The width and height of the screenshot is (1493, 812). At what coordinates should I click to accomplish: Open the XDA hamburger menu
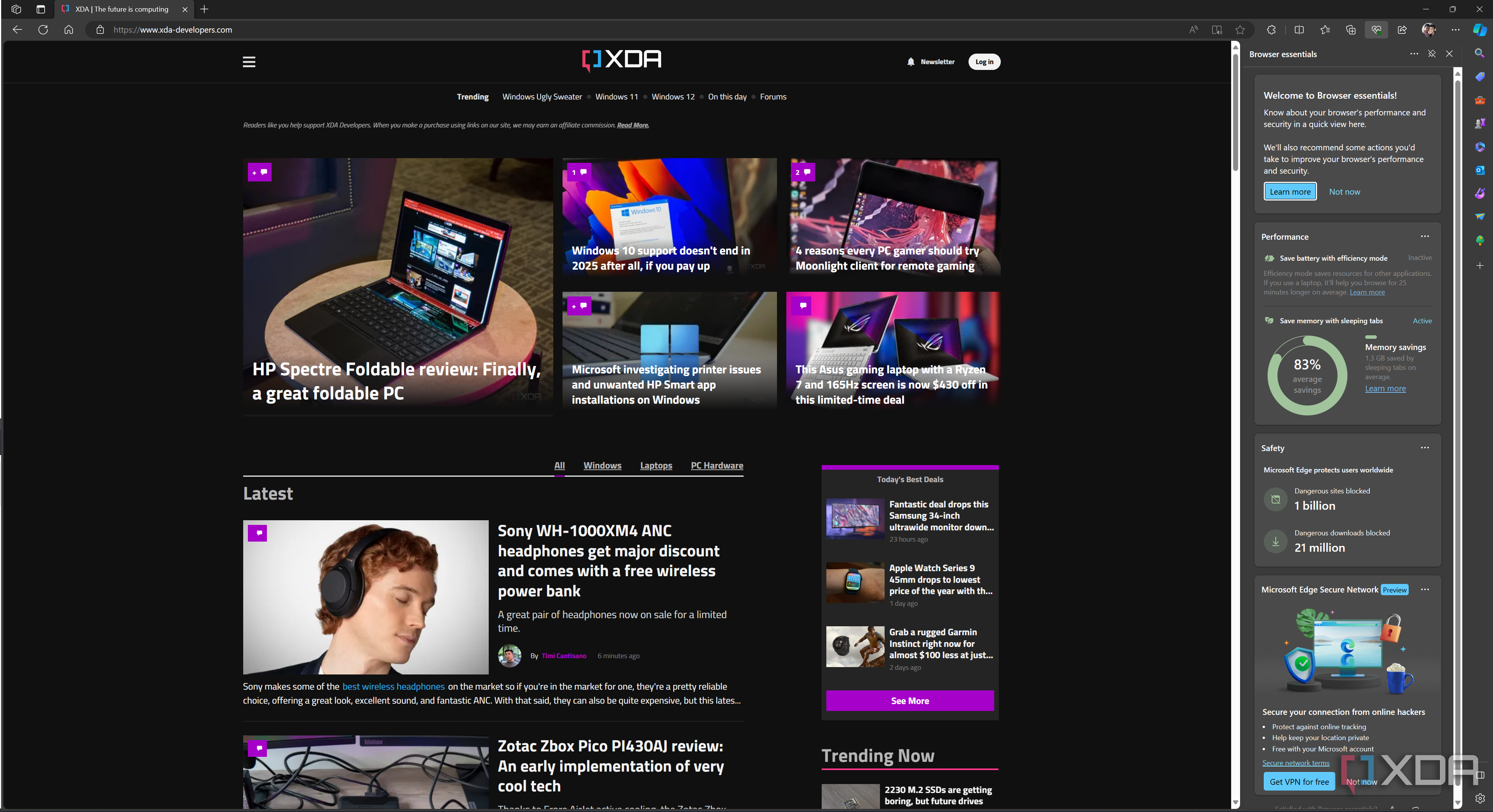coord(249,61)
